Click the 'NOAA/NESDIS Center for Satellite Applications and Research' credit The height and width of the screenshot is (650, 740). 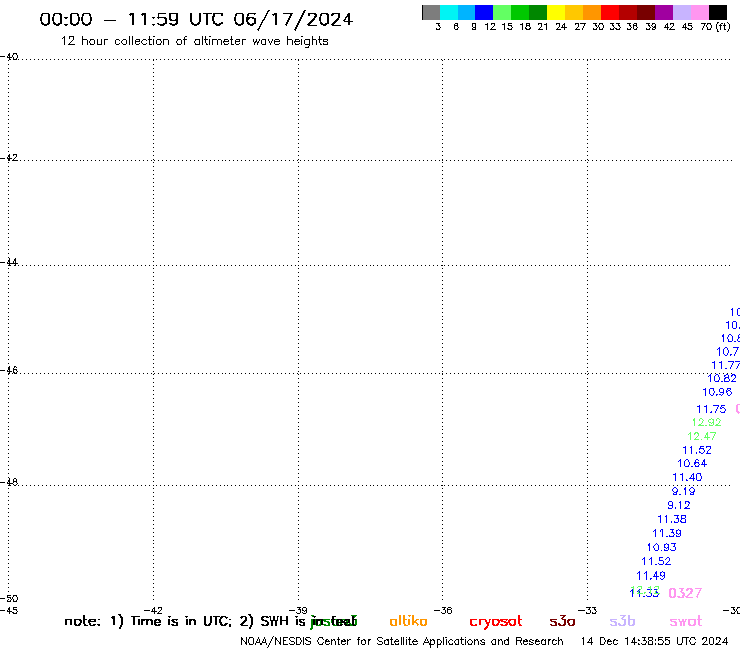402,642
